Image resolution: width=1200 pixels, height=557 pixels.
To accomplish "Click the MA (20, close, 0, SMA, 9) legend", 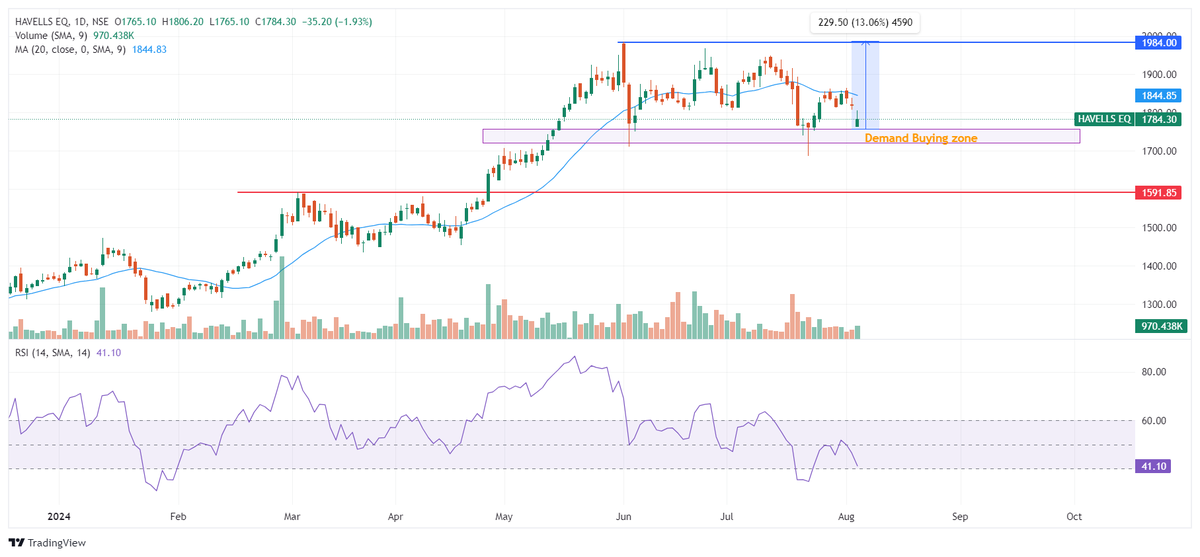I will [73, 49].
